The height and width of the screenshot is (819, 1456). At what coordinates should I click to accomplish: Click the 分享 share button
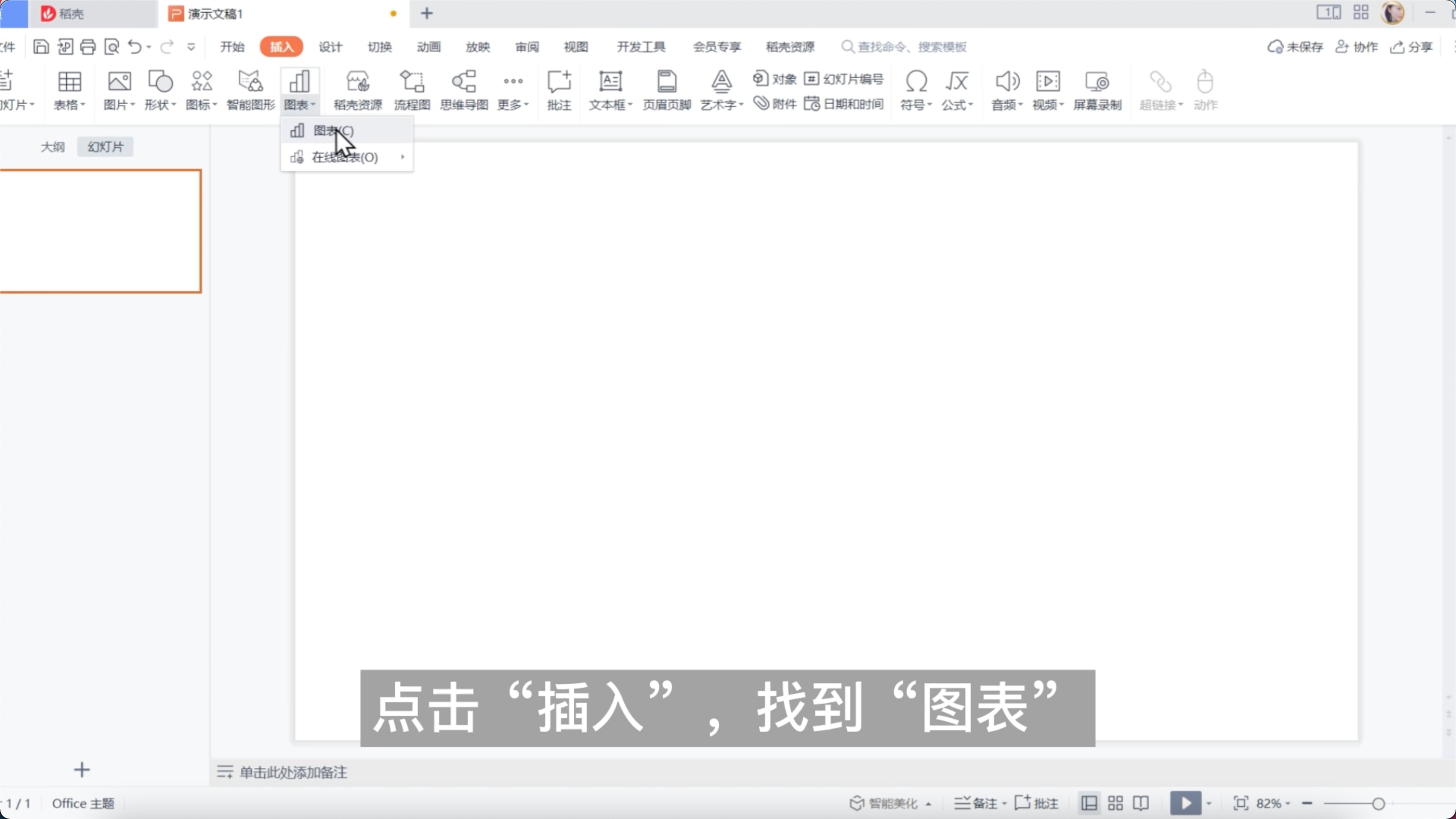tap(1412, 47)
